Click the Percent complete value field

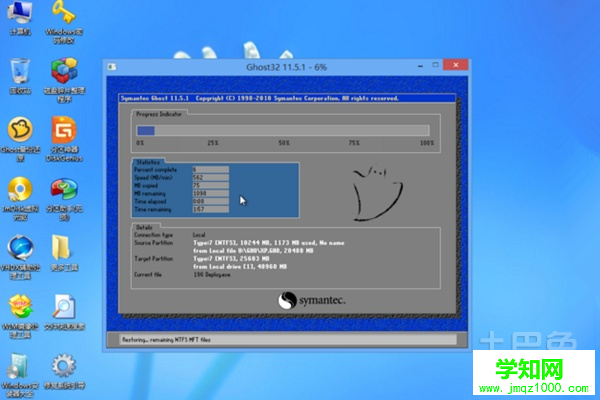click(x=210, y=169)
